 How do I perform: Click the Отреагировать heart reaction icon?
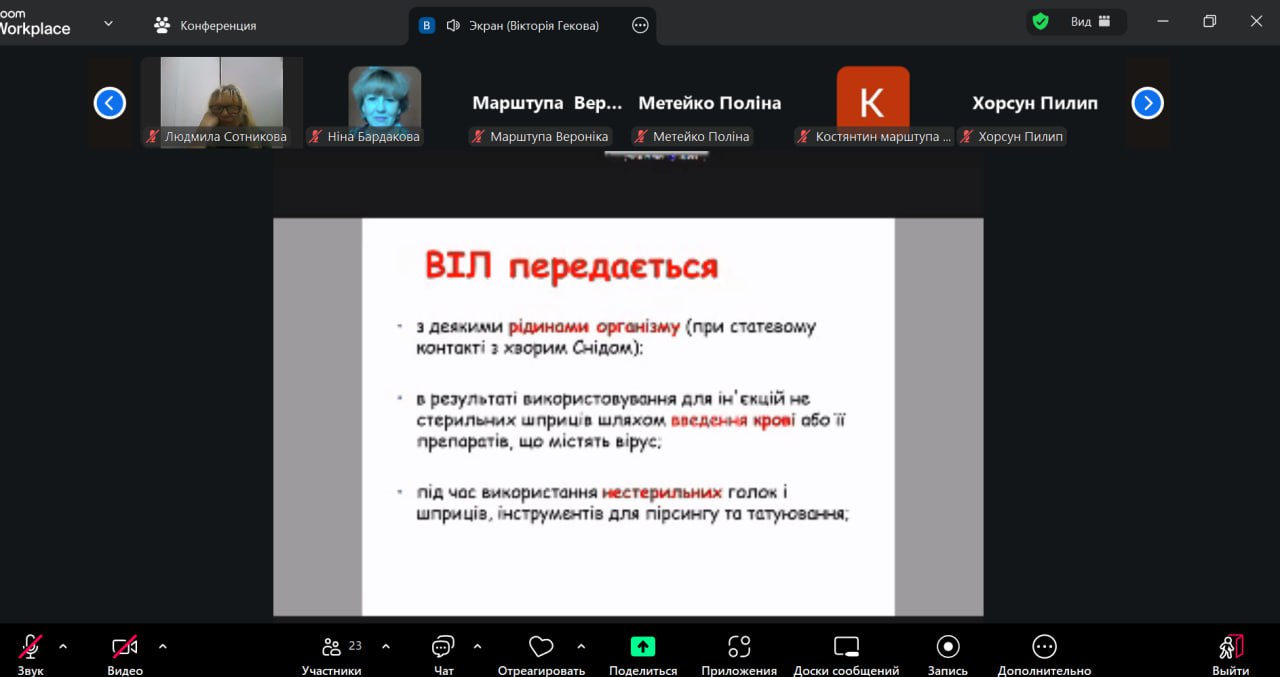click(541, 648)
